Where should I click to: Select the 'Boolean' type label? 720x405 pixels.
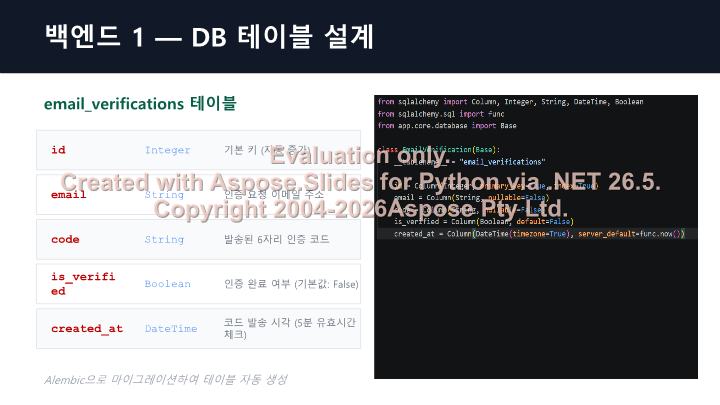[168, 284]
